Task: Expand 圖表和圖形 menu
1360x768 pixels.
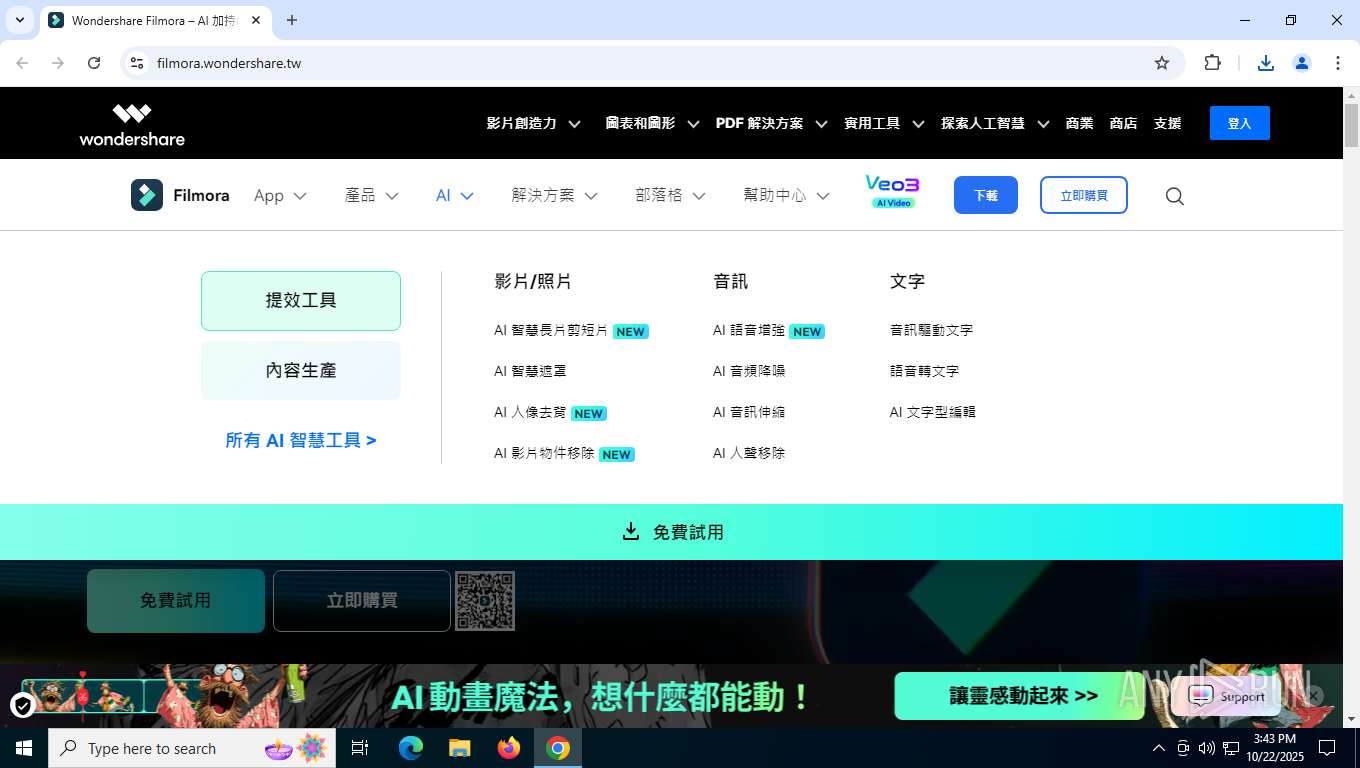Action: (651, 123)
